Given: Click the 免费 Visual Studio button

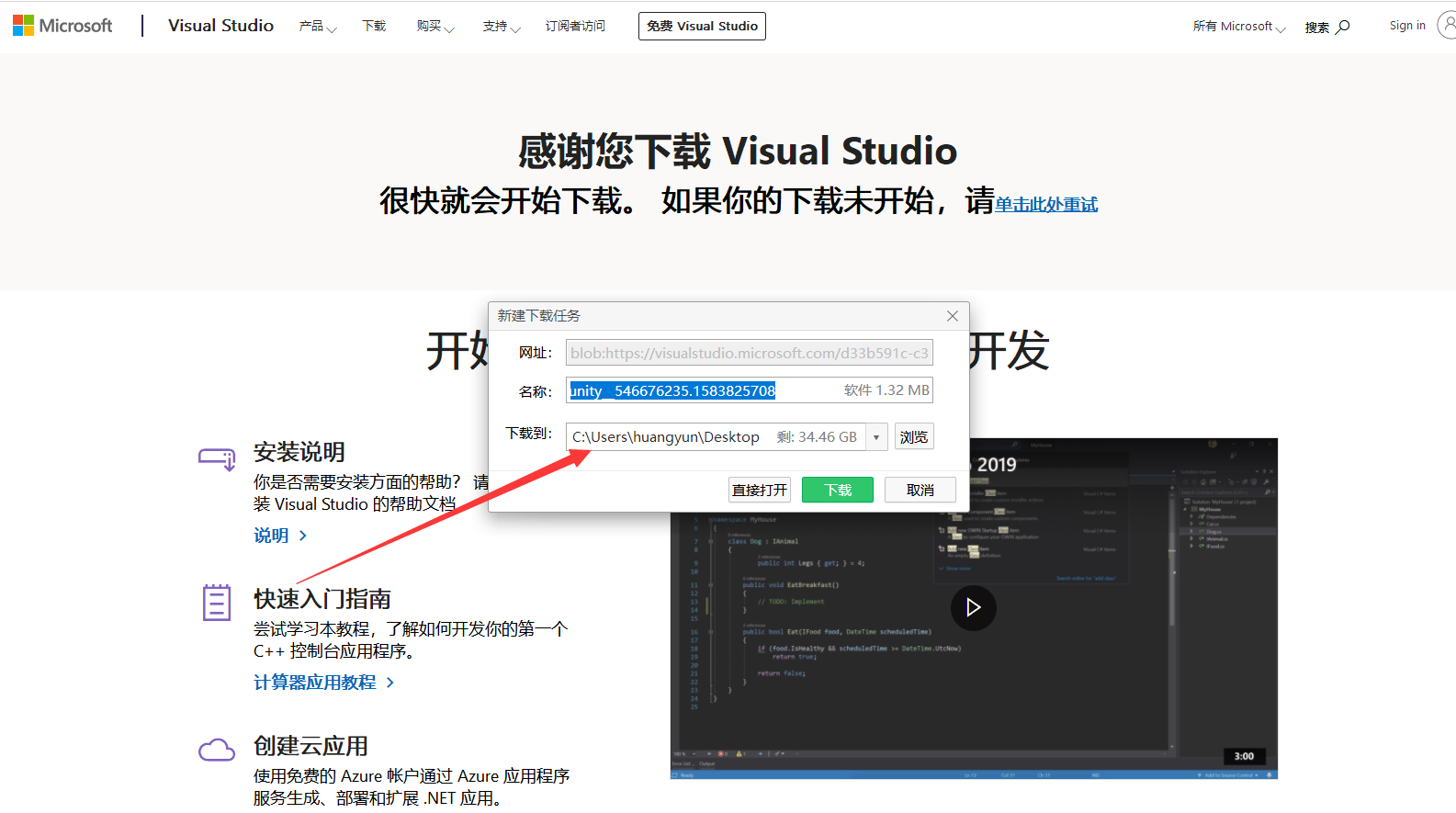Looking at the screenshot, I should (x=702, y=26).
